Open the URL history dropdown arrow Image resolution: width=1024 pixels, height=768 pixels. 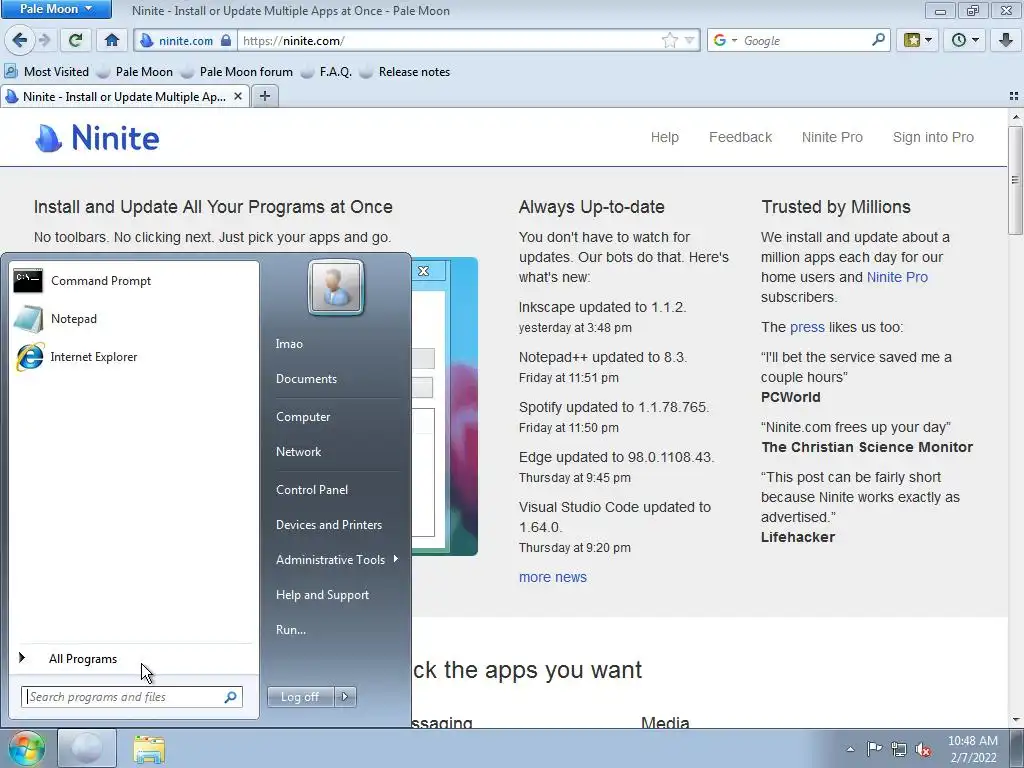pyautogui.click(x=689, y=40)
